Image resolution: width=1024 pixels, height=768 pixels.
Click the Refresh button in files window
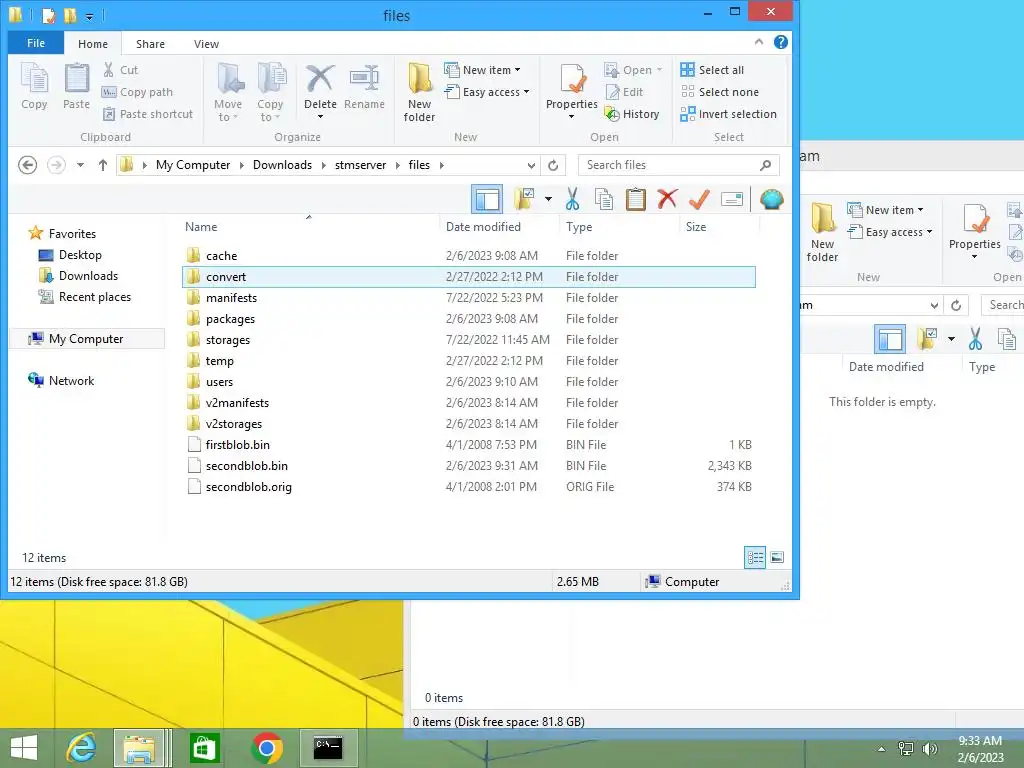click(x=553, y=165)
